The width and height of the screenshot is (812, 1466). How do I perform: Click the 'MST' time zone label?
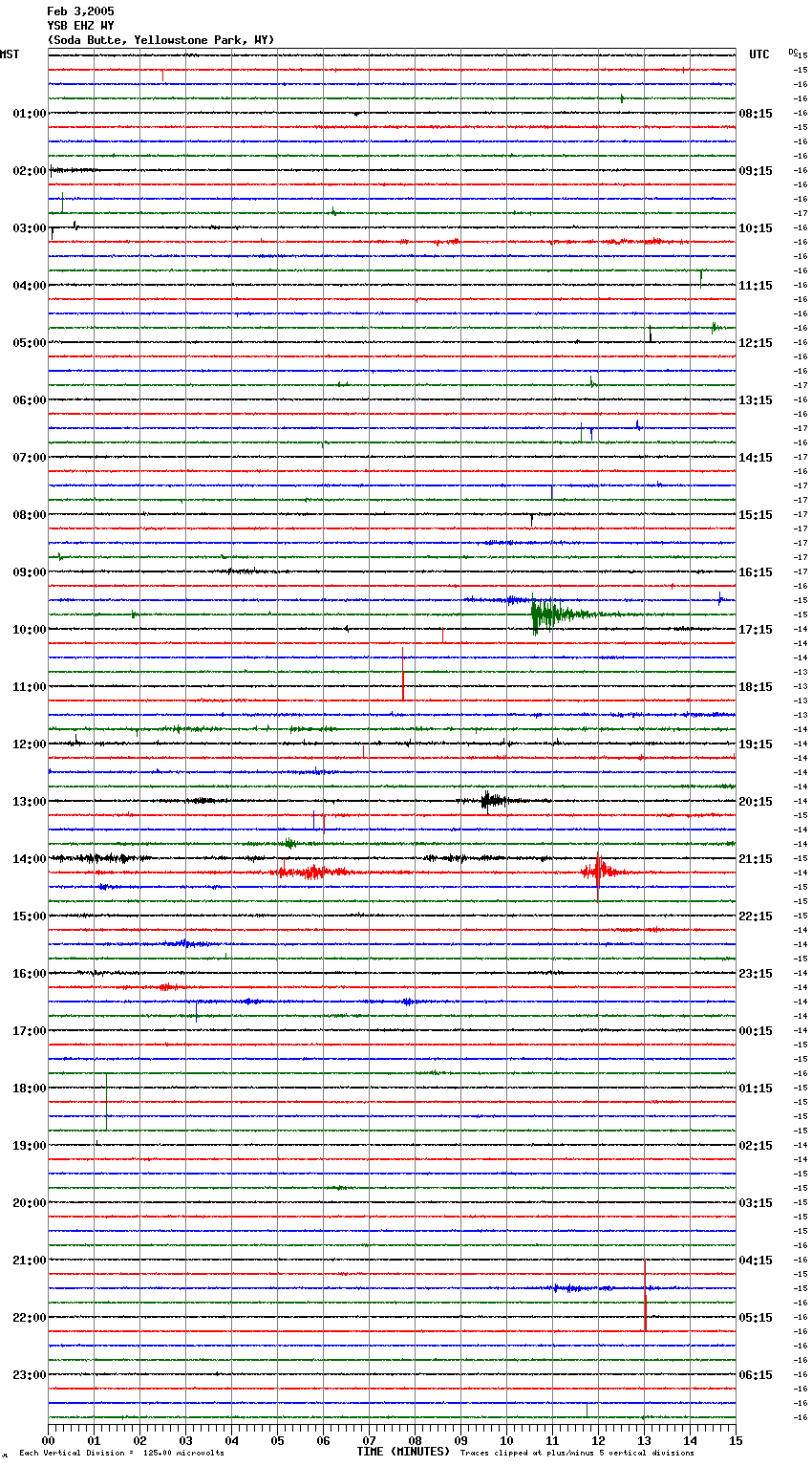[10, 55]
